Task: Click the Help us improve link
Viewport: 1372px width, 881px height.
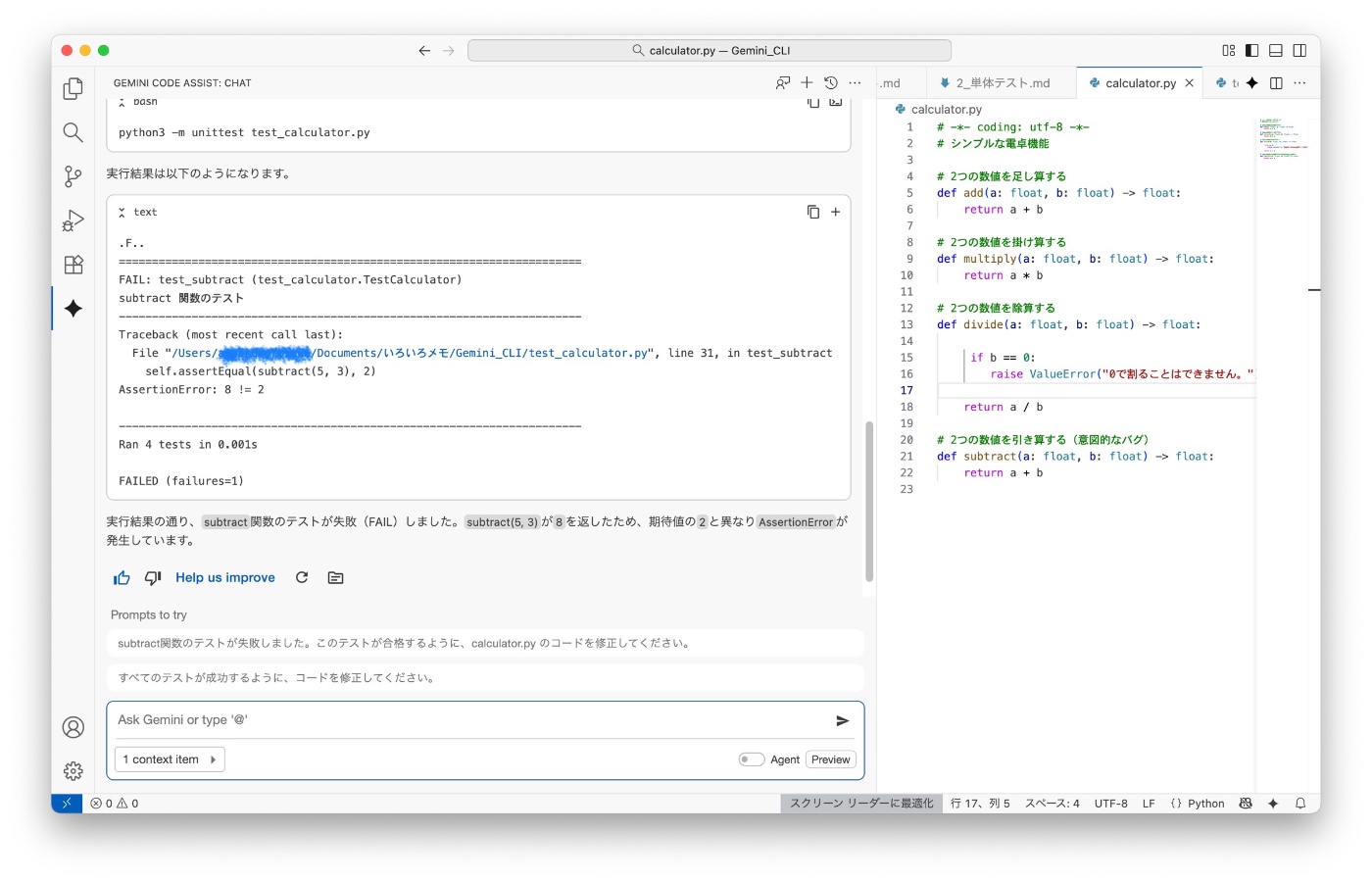Action: [x=225, y=578]
